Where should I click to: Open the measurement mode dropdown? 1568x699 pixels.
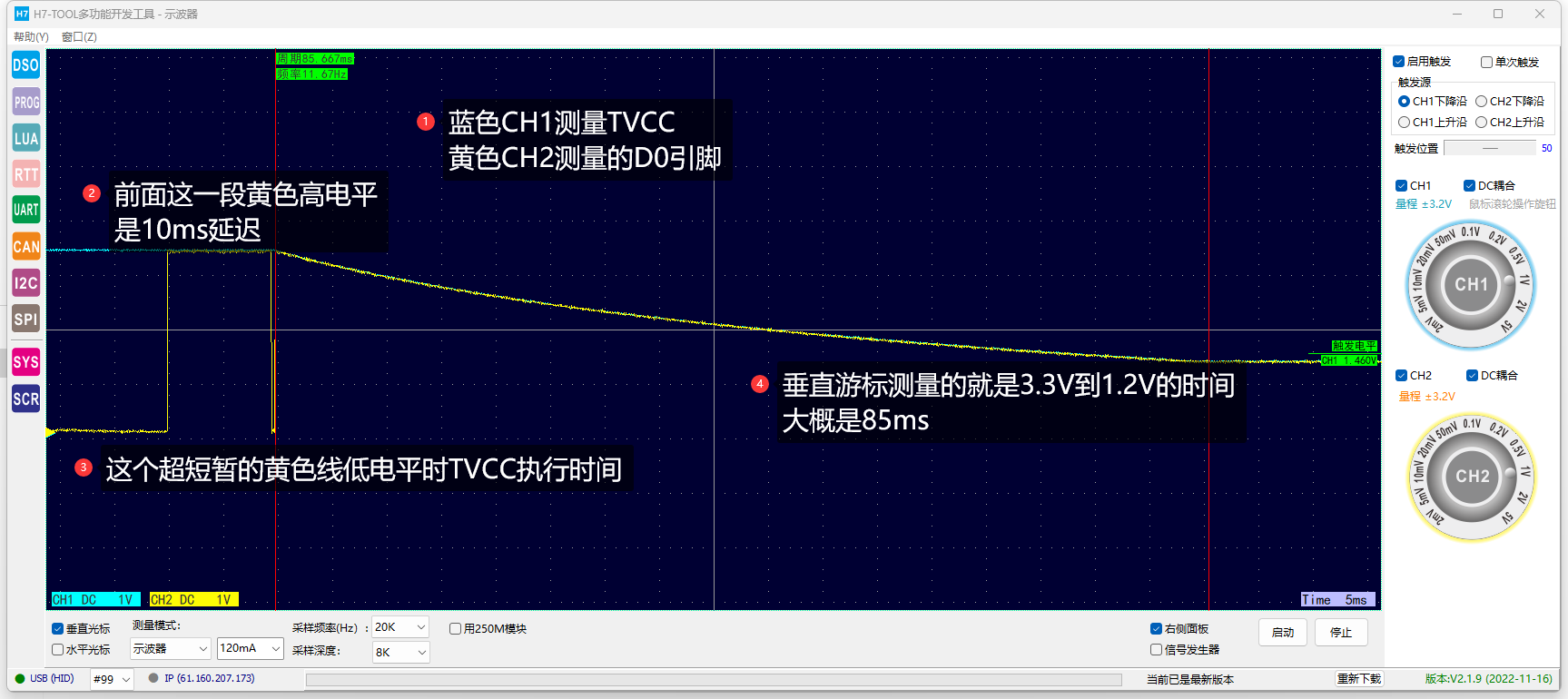[171, 648]
